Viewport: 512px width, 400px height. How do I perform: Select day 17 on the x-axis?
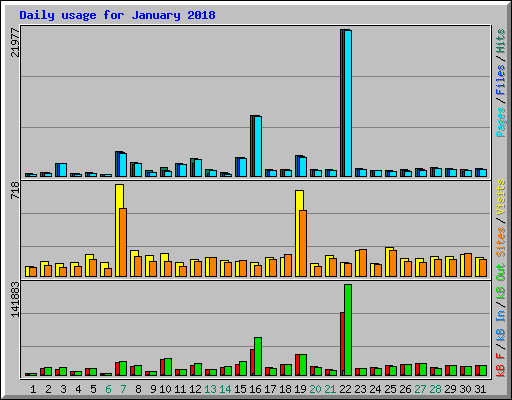pyautogui.click(x=270, y=389)
